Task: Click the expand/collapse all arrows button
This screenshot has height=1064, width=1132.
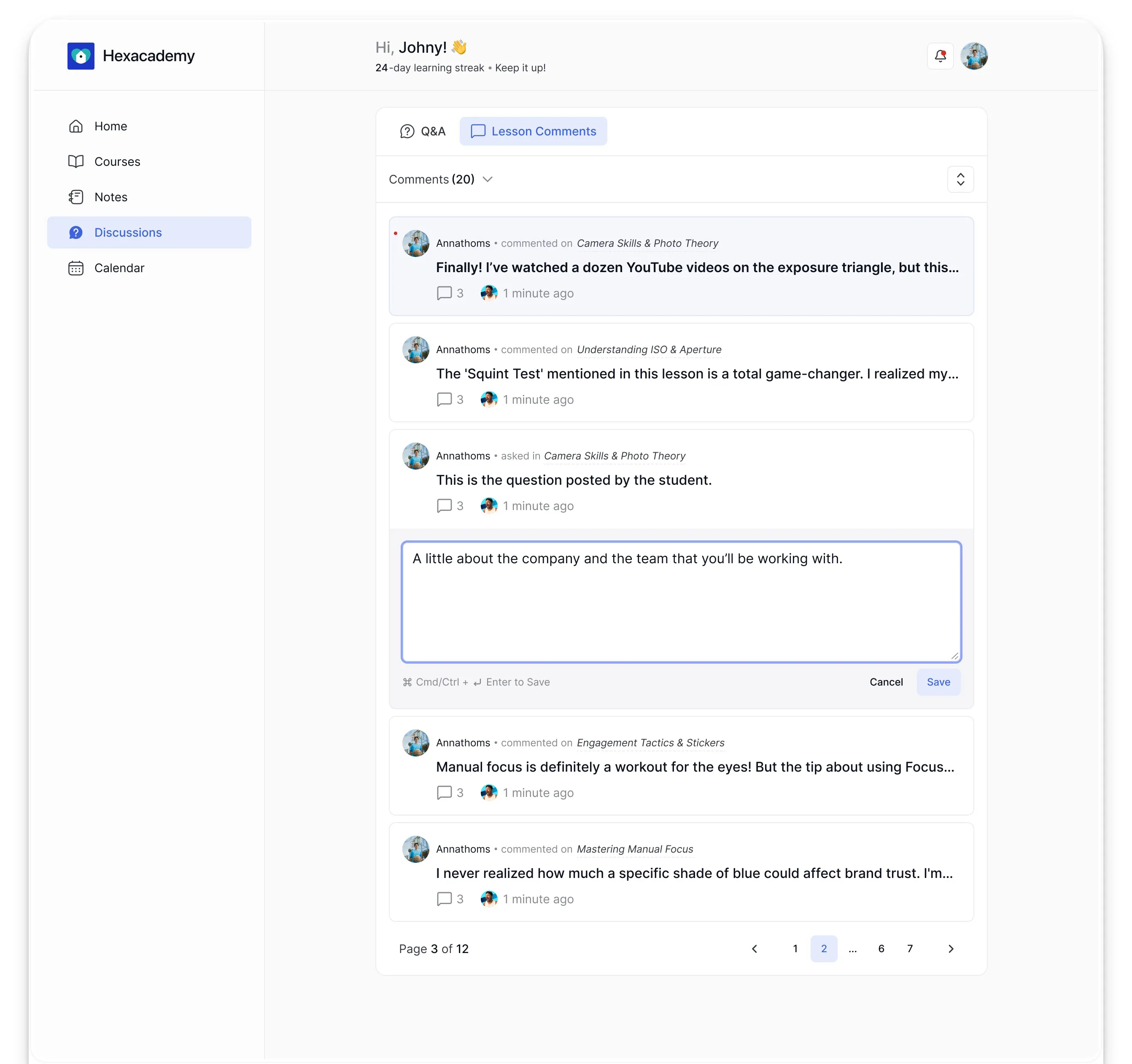Action: 960,179
